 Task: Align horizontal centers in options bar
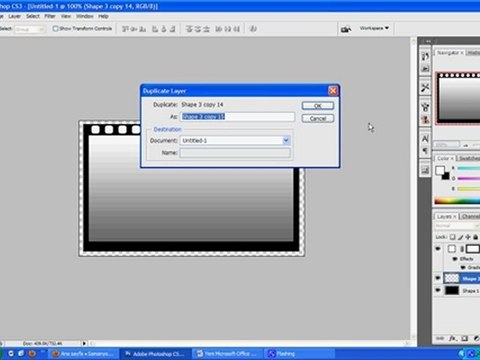(164, 29)
